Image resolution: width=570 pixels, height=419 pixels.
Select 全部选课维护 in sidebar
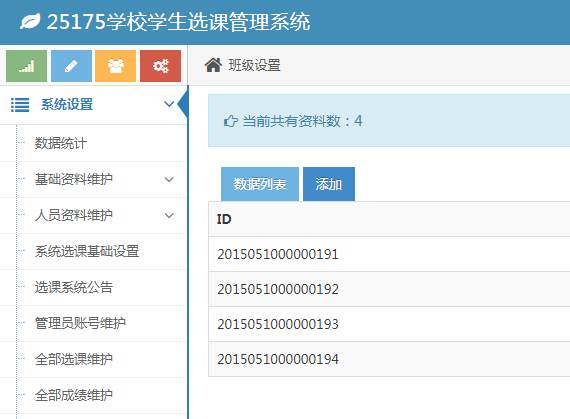(74, 359)
